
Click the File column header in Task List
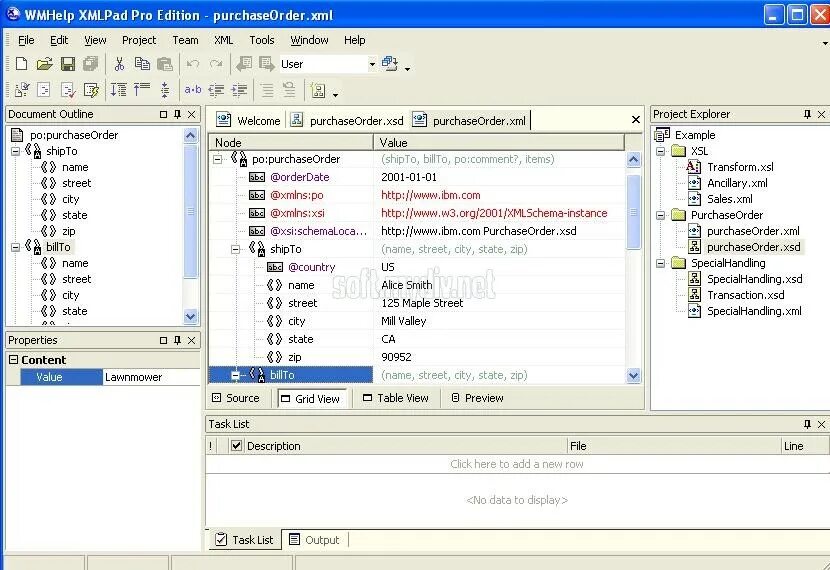pos(673,446)
